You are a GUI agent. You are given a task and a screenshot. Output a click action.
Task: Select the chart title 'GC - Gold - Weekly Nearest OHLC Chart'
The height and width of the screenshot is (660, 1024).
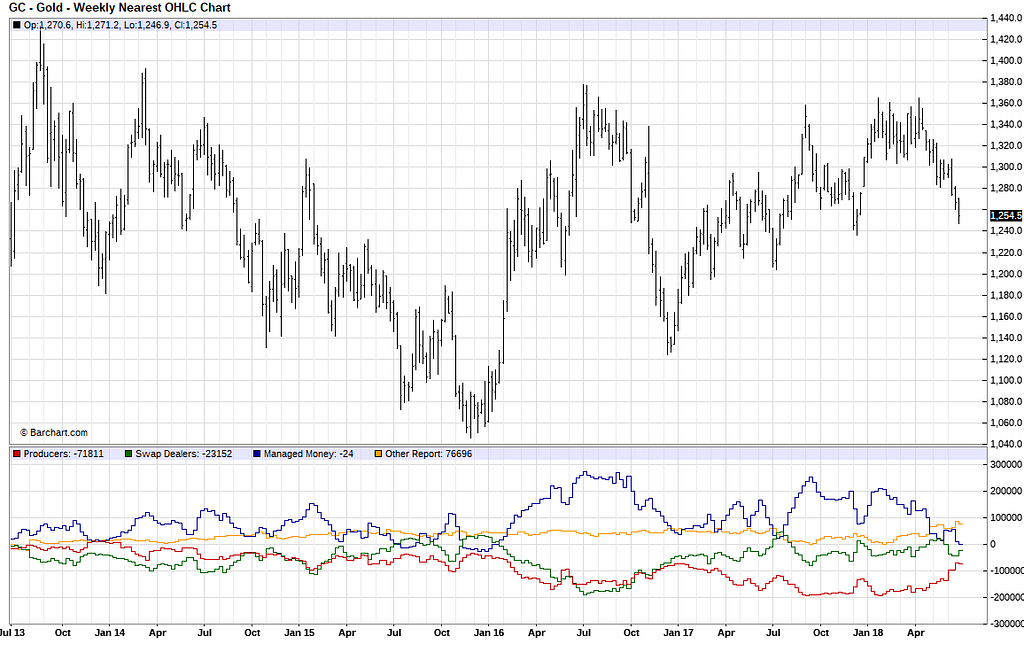click(x=120, y=8)
